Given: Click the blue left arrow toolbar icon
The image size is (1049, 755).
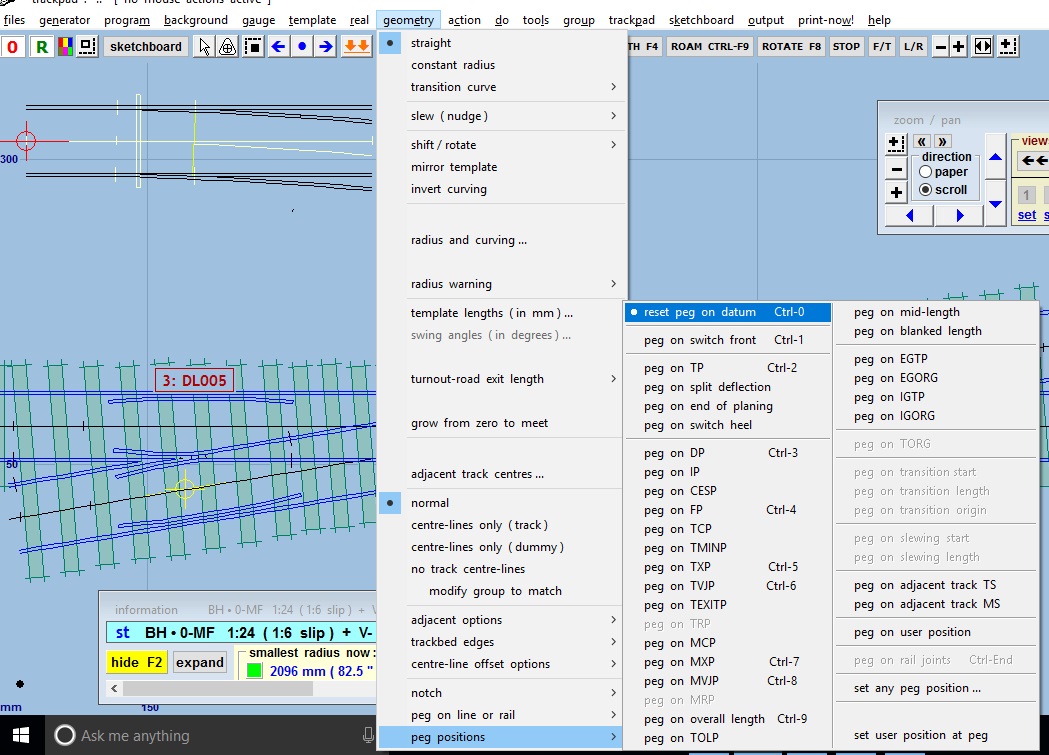Looking at the screenshot, I should [278, 46].
